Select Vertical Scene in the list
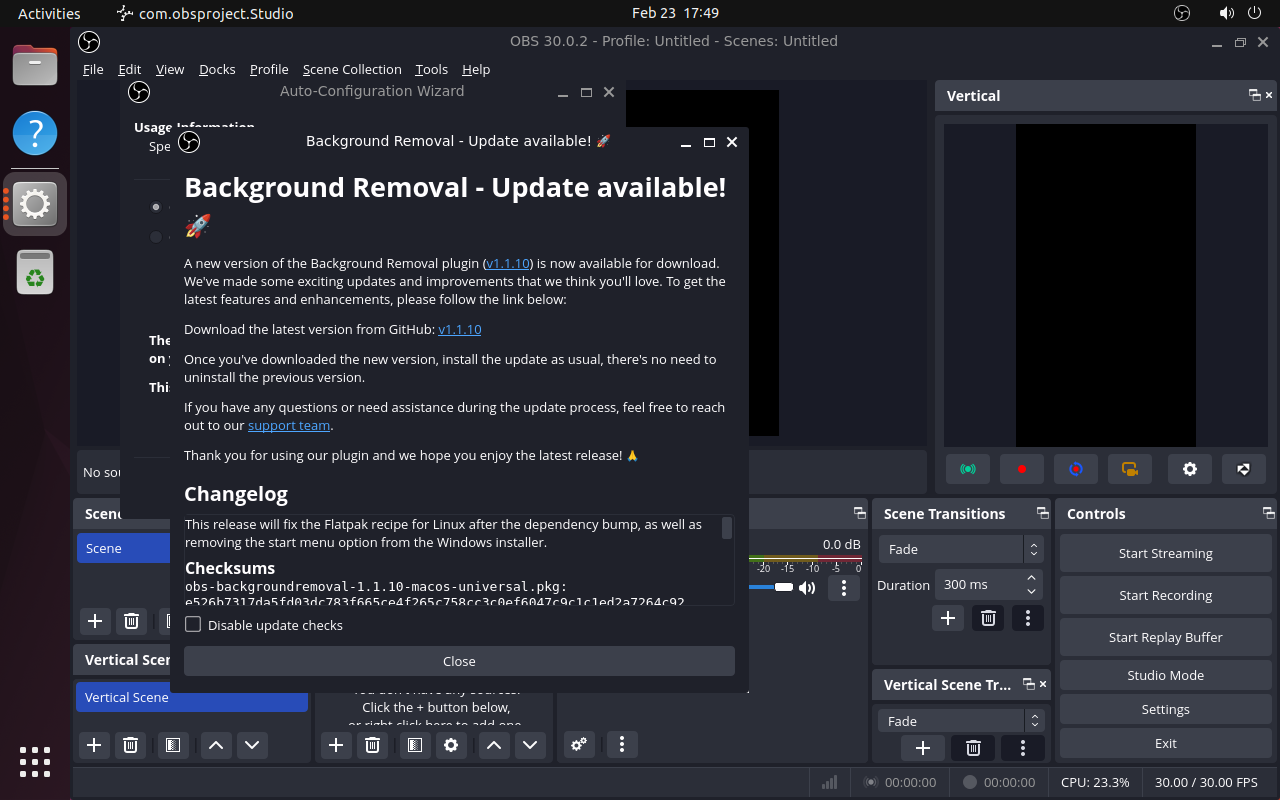This screenshot has width=1280, height=800. pyautogui.click(x=192, y=697)
